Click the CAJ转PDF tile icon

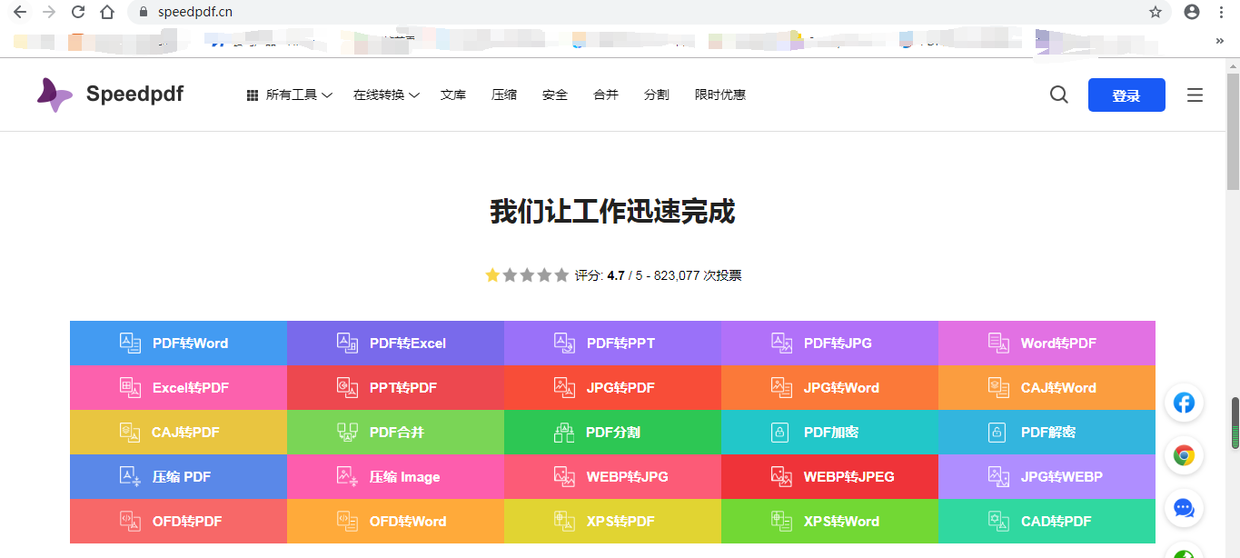(x=131, y=432)
